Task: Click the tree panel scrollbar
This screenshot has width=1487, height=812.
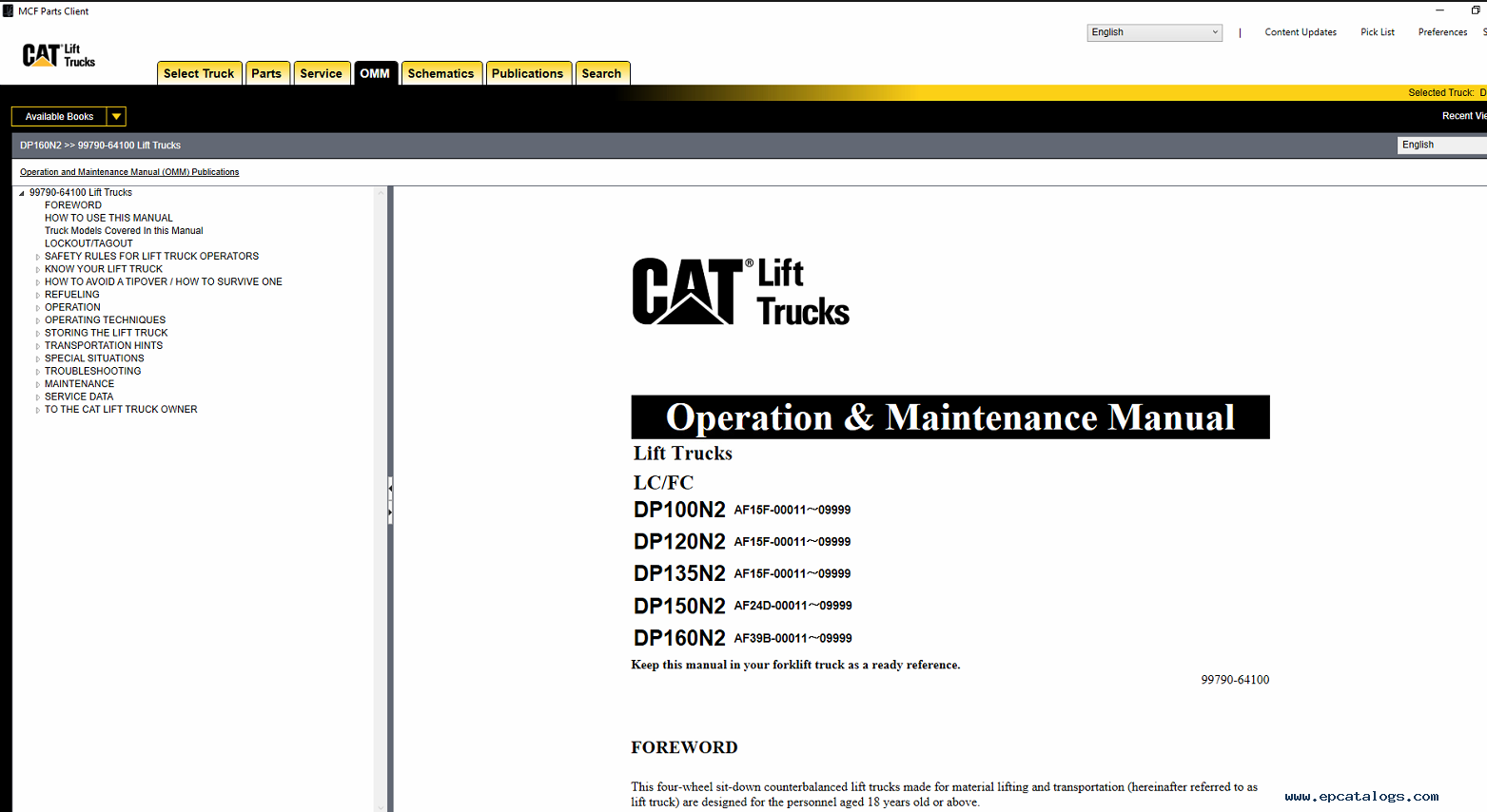Action: pyautogui.click(x=381, y=499)
